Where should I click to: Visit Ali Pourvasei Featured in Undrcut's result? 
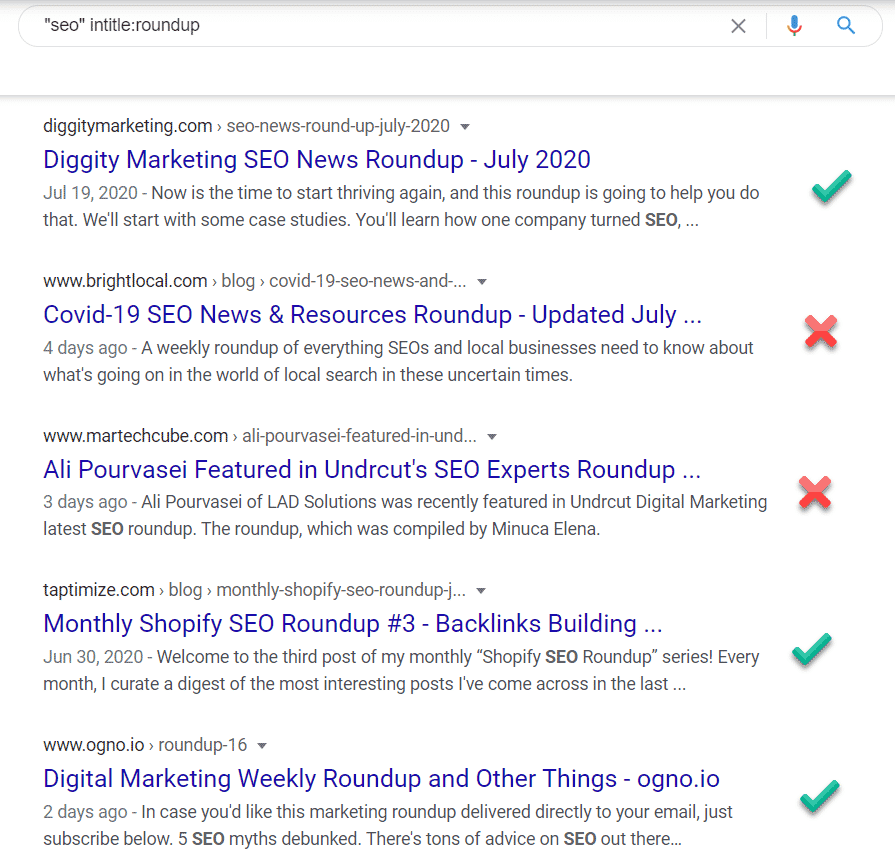tap(372, 470)
